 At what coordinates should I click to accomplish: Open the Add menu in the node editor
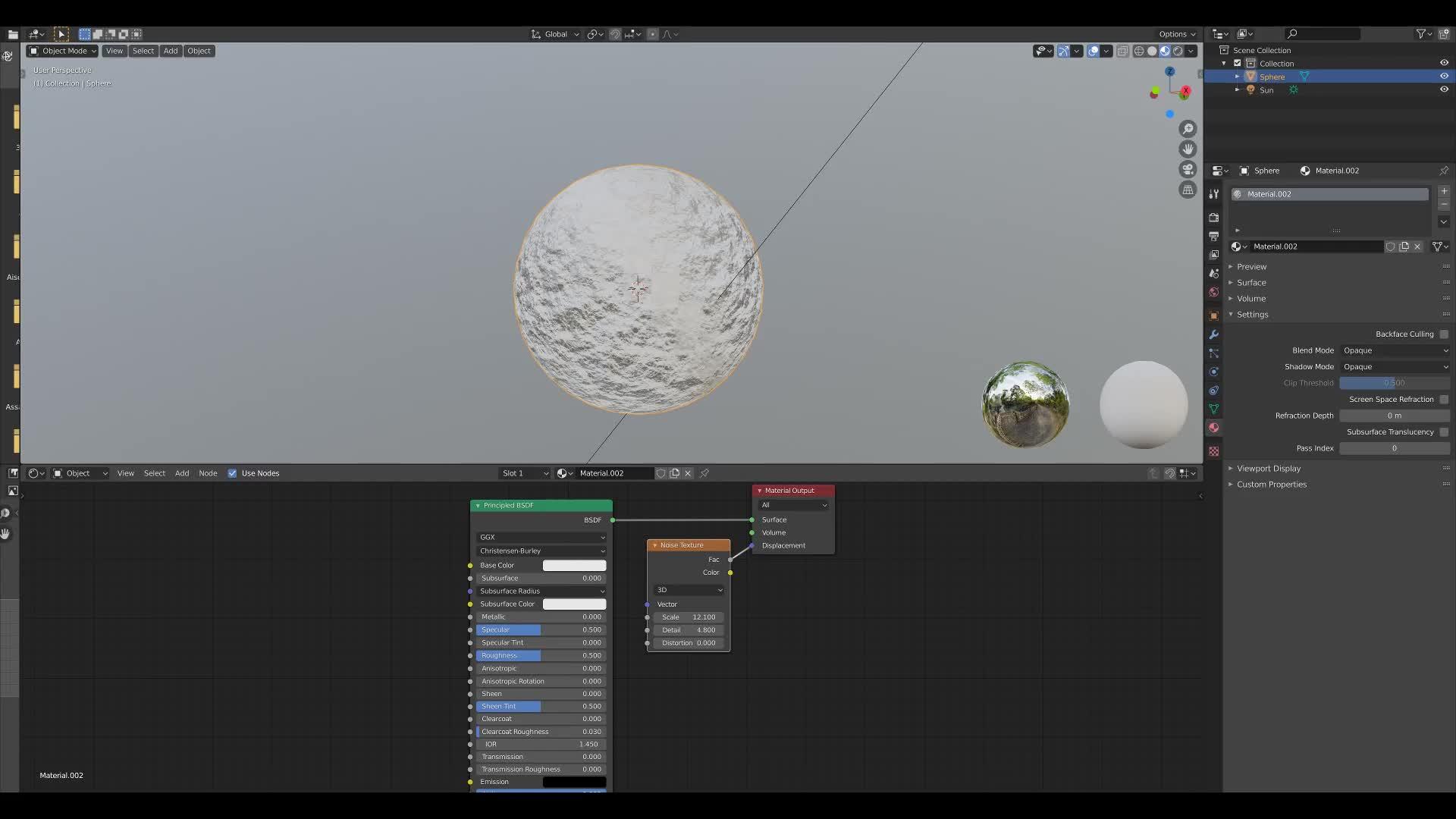[182, 473]
